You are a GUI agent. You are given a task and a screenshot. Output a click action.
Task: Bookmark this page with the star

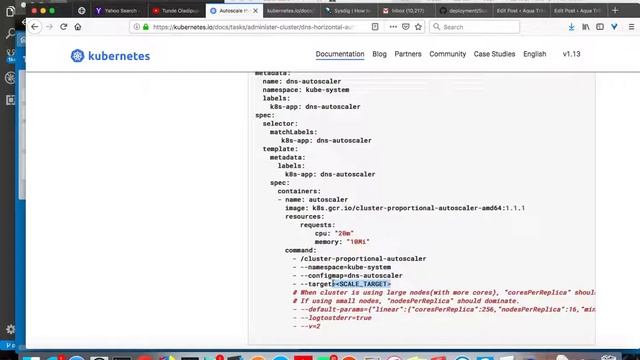(x=418, y=27)
